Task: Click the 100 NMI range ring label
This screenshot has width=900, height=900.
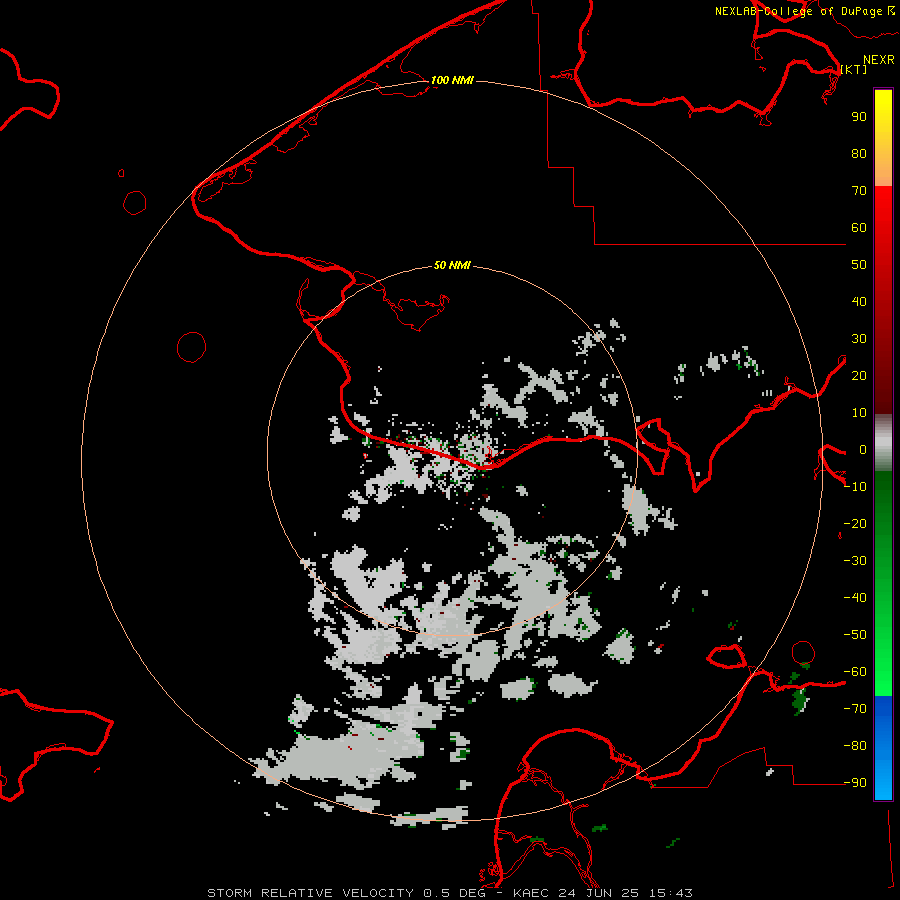Action: pos(452,80)
